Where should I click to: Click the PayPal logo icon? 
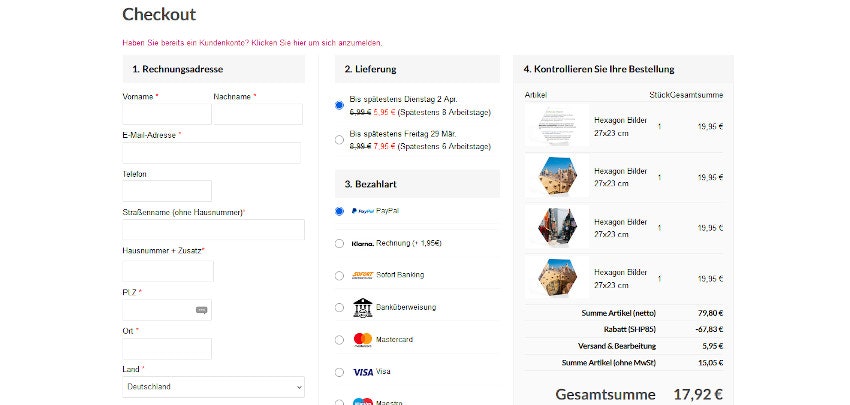coord(361,211)
